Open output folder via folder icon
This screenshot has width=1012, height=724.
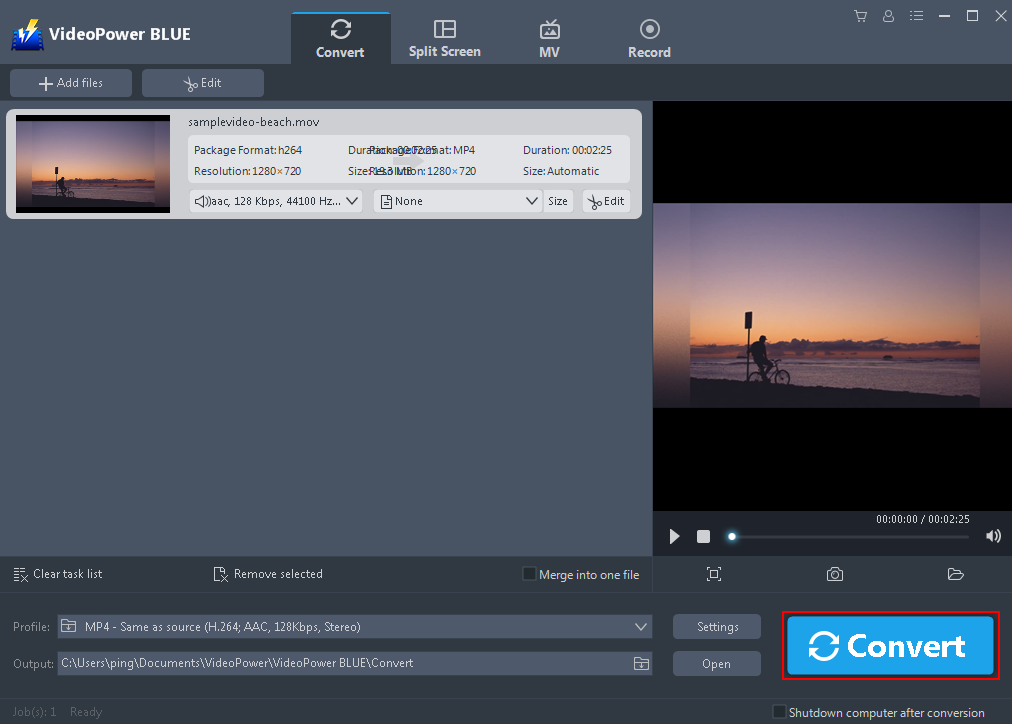[955, 574]
